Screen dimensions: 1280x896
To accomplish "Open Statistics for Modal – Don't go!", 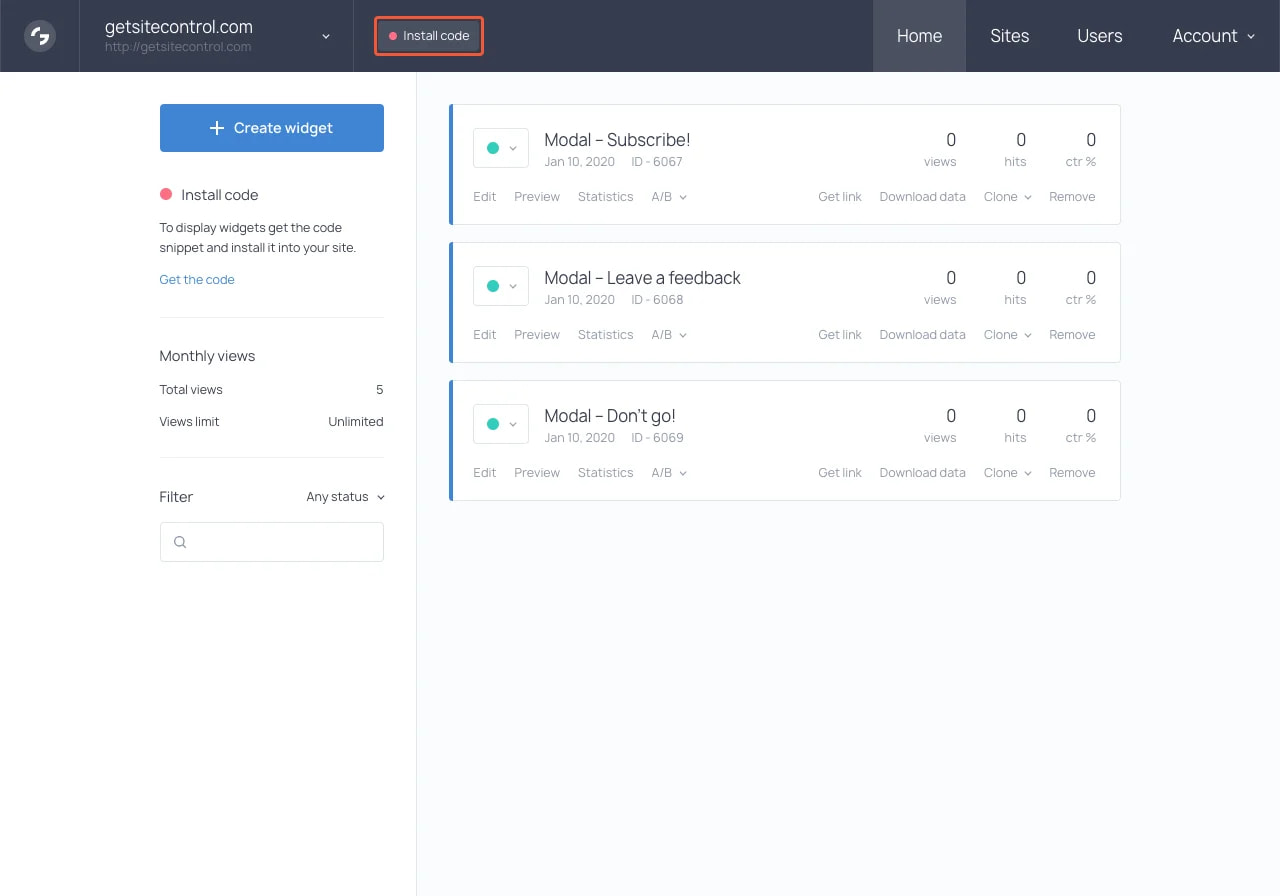I will click(606, 473).
